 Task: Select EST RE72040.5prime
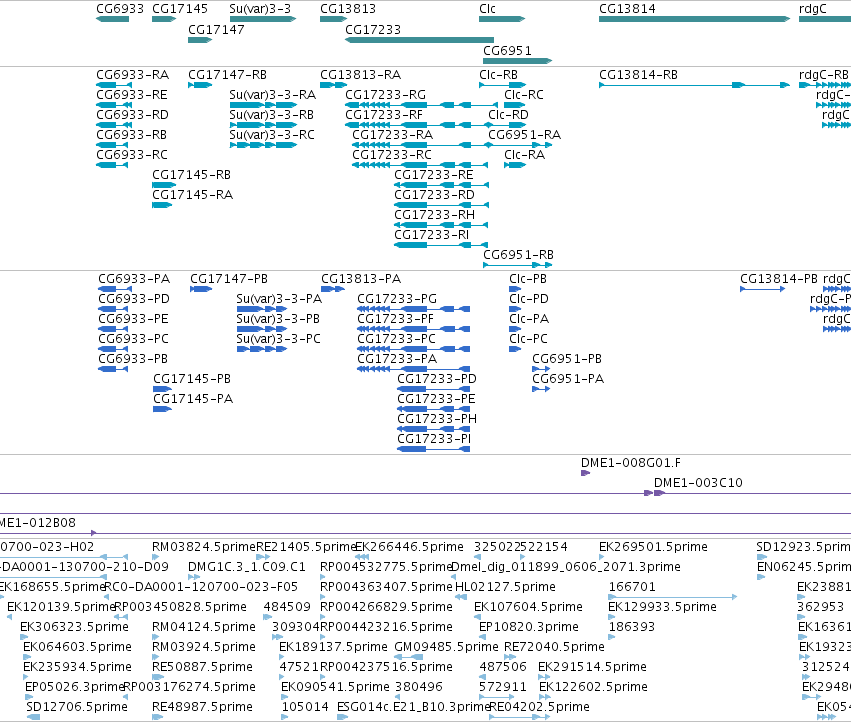click(554, 647)
